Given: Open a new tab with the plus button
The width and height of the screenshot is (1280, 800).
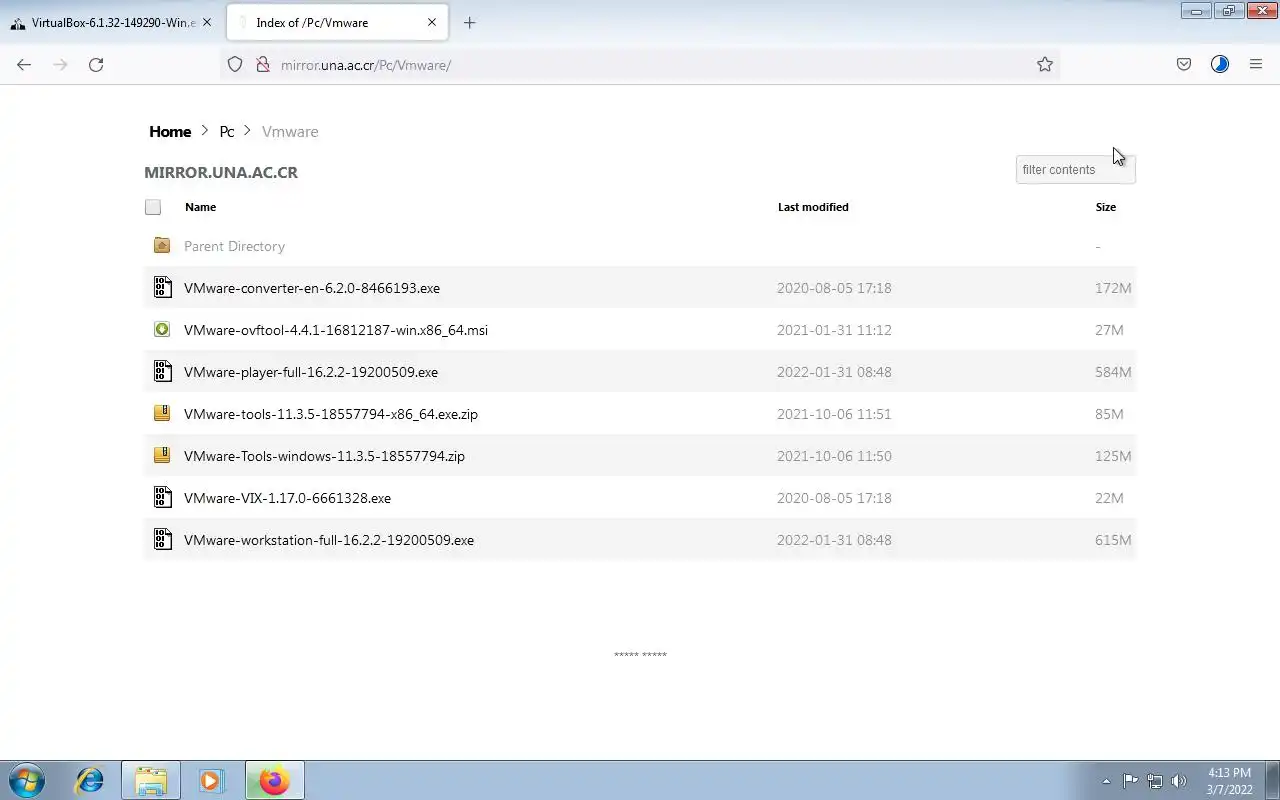Looking at the screenshot, I should pyautogui.click(x=470, y=22).
